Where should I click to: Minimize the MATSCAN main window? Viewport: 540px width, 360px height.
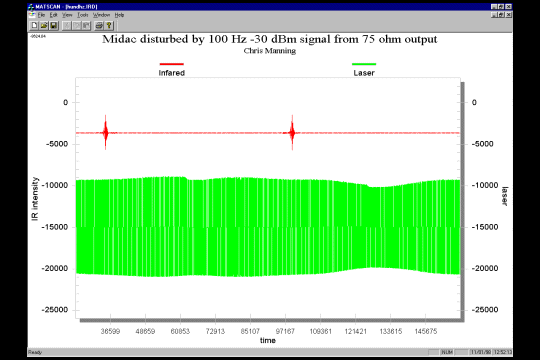click(x=494, y=7)
